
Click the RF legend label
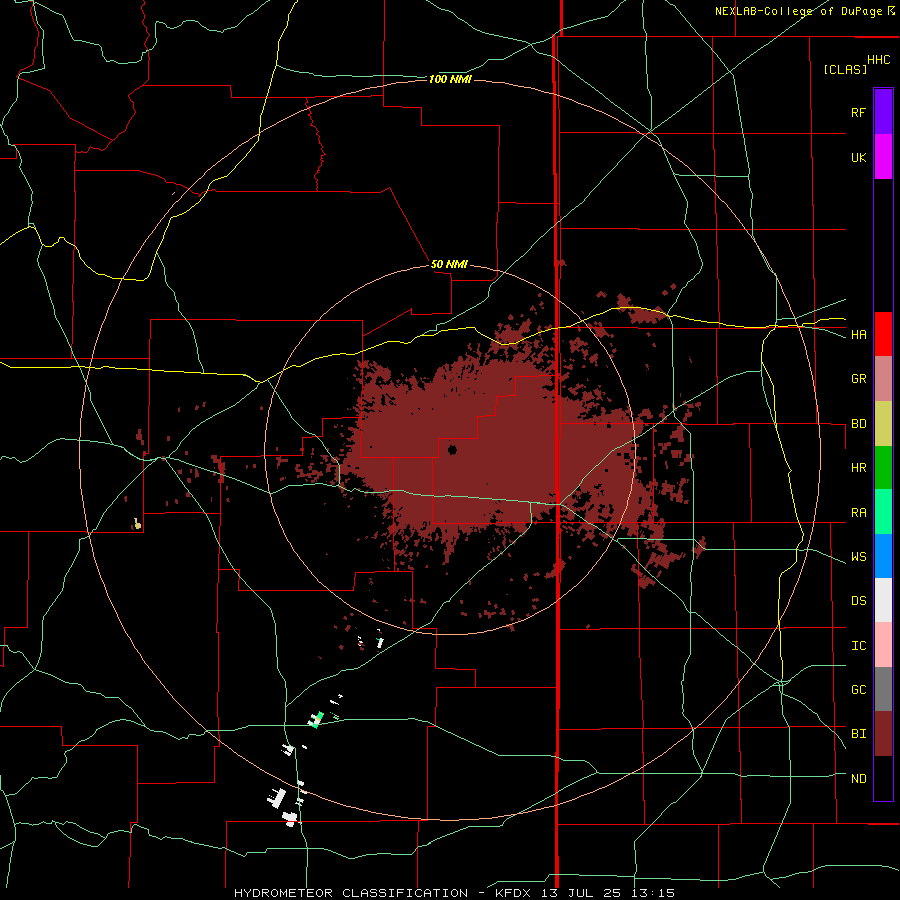point(858,112)
